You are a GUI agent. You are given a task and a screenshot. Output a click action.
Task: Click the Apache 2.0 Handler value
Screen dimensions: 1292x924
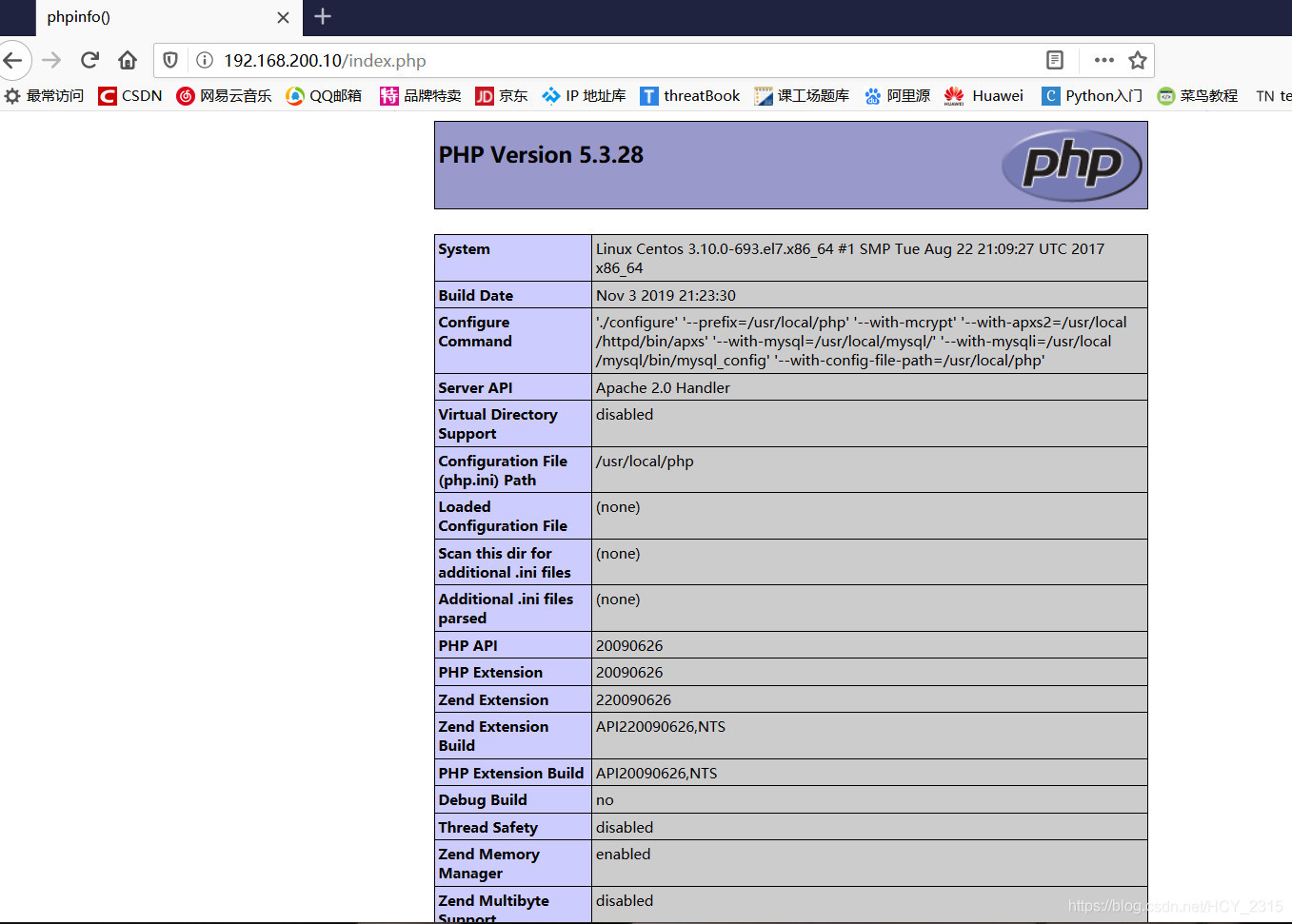tap(663, 388)
